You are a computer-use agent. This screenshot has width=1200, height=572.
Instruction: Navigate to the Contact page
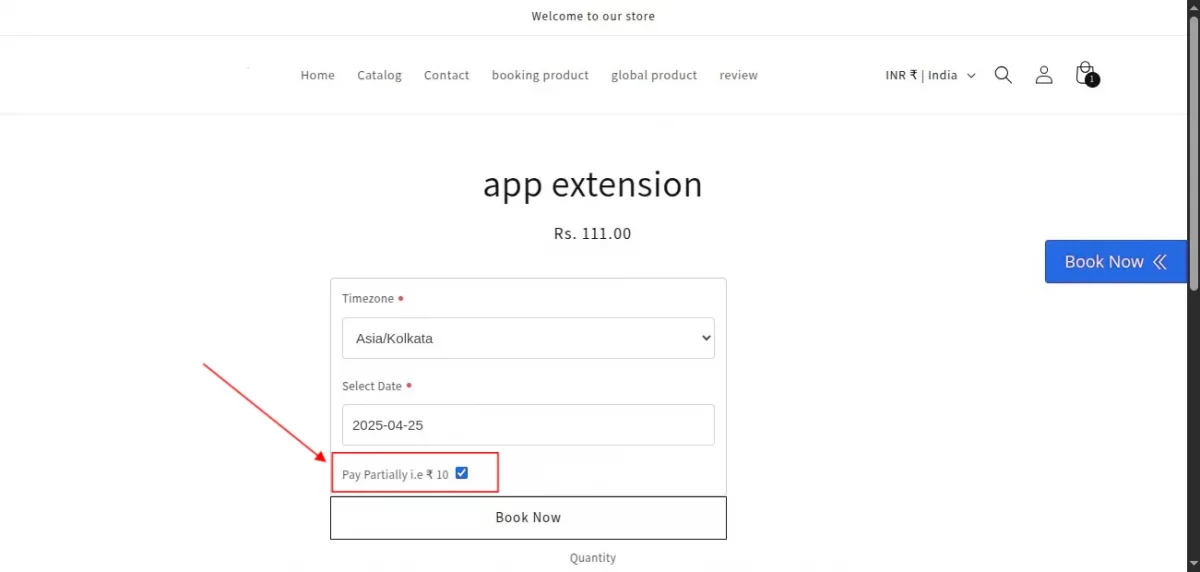pyautogui.click(x=446, y=75)
